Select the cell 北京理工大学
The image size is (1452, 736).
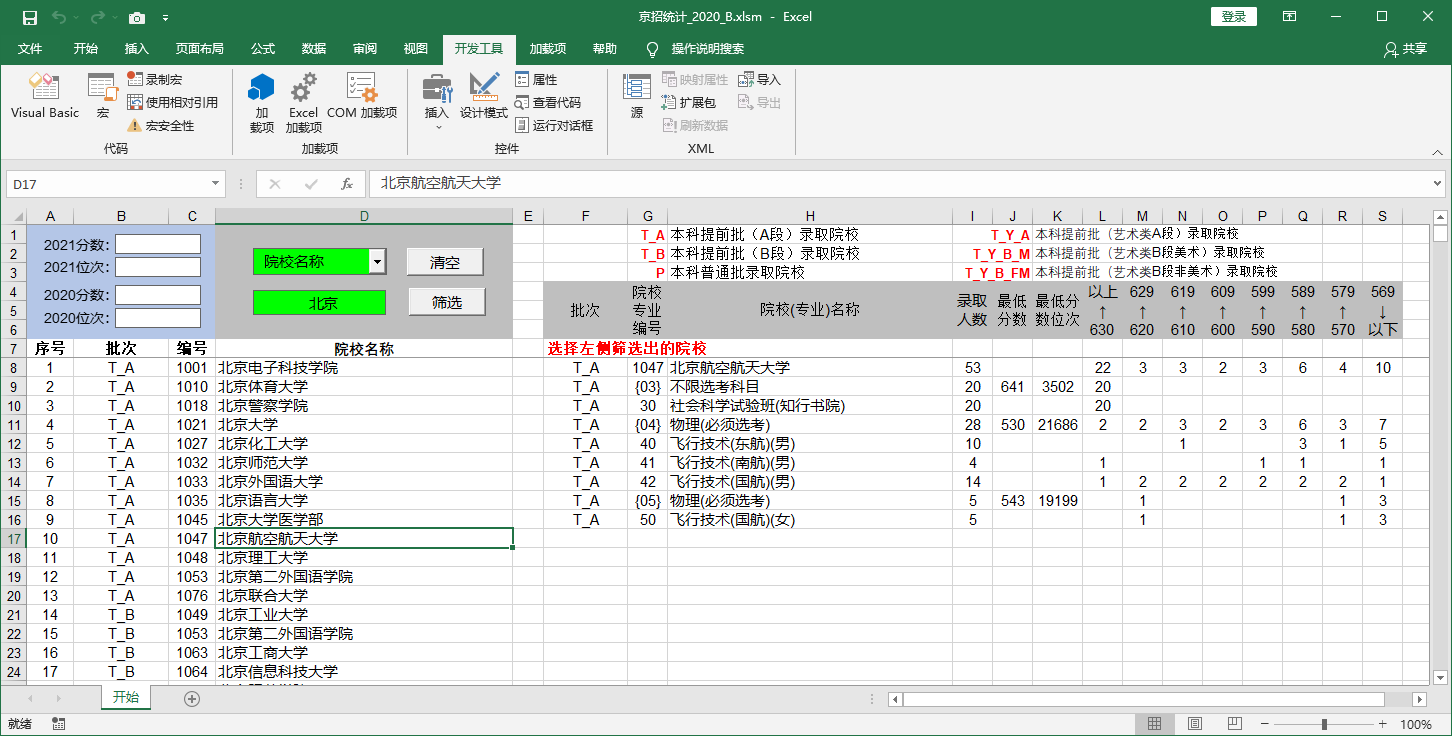(x=364, y=557)
